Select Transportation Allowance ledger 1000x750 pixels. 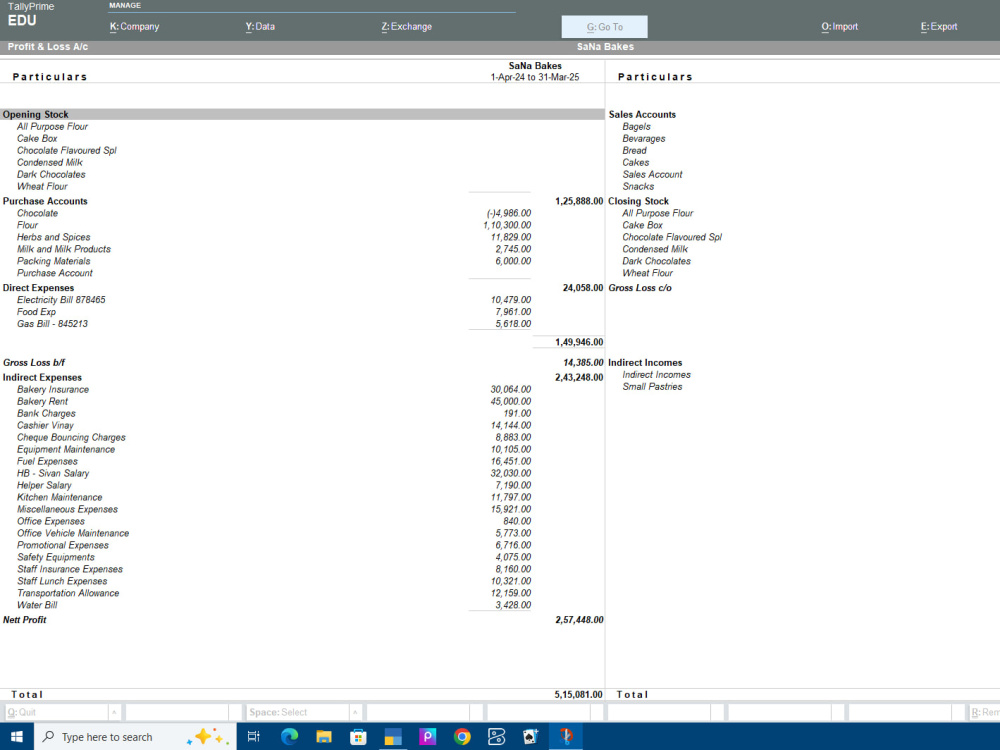pos(68,593)
